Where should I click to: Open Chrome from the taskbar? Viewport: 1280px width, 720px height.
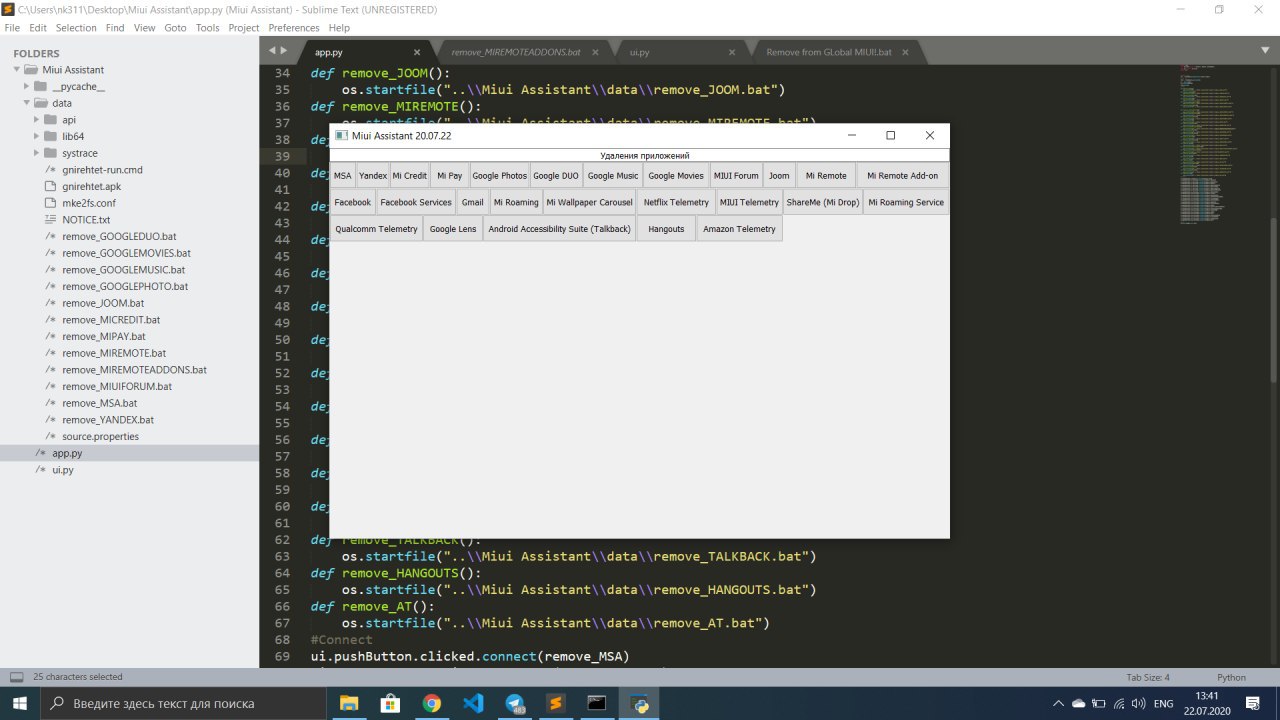pos(431,703)
